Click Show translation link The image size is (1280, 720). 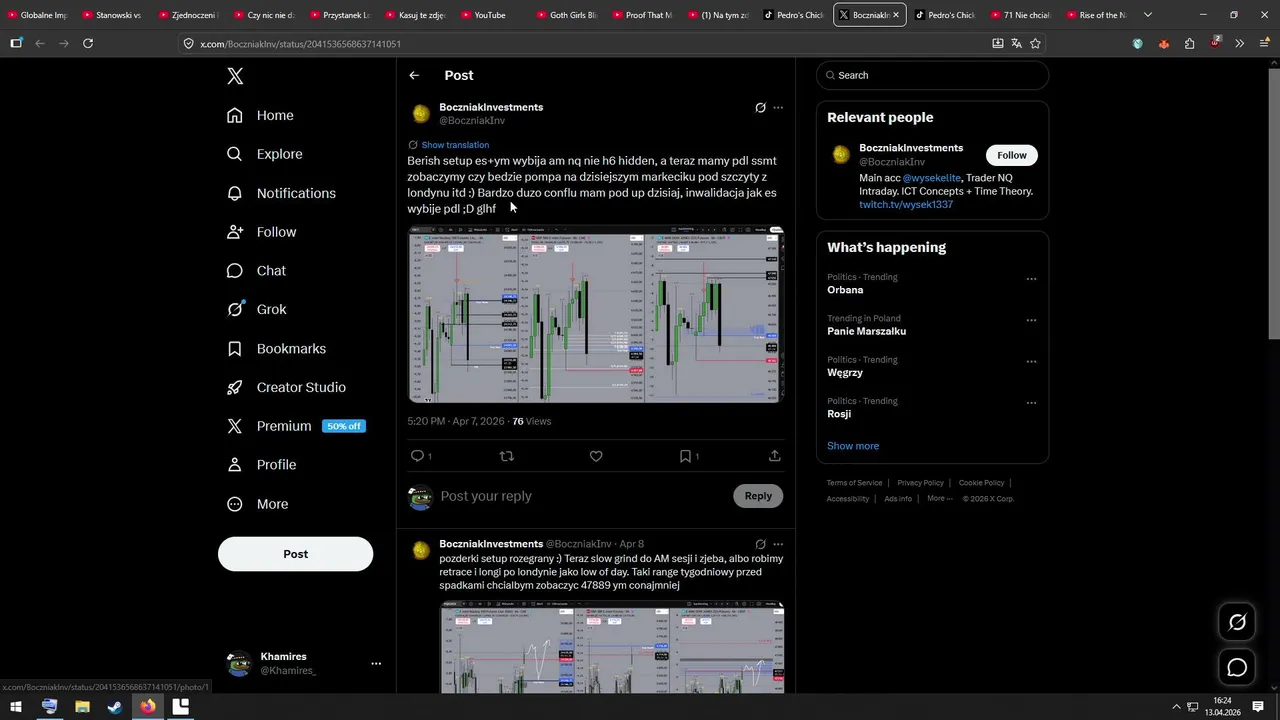[455, 145]
